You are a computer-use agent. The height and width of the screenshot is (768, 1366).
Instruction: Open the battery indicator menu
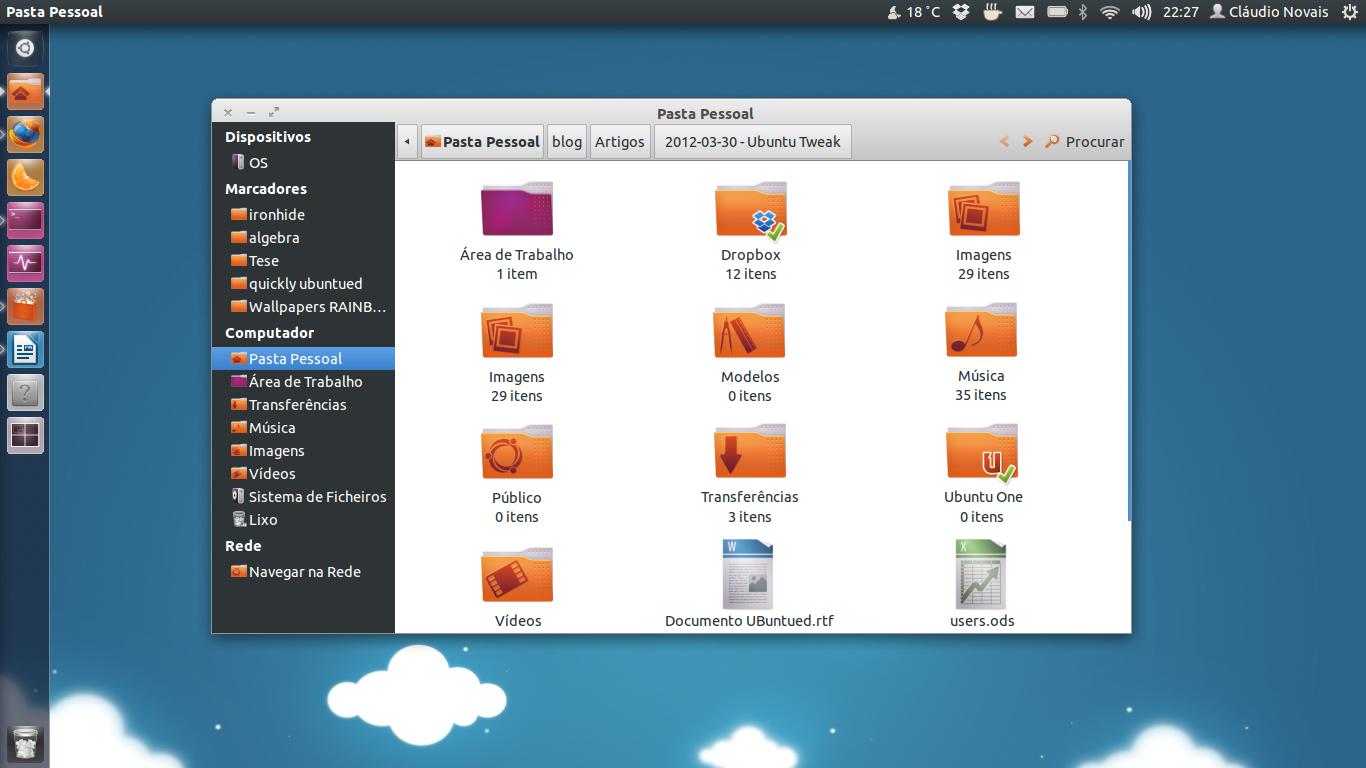pos(1055,12)
